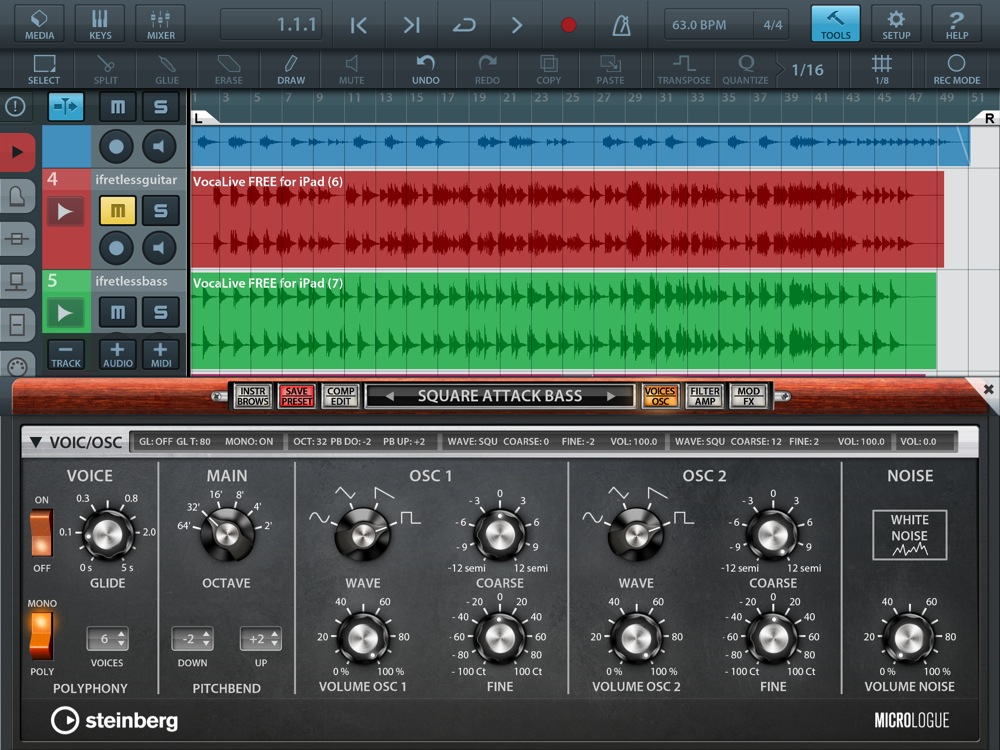Remove track with the minus Track button
1000x750 pixels.
coord(66,355)
